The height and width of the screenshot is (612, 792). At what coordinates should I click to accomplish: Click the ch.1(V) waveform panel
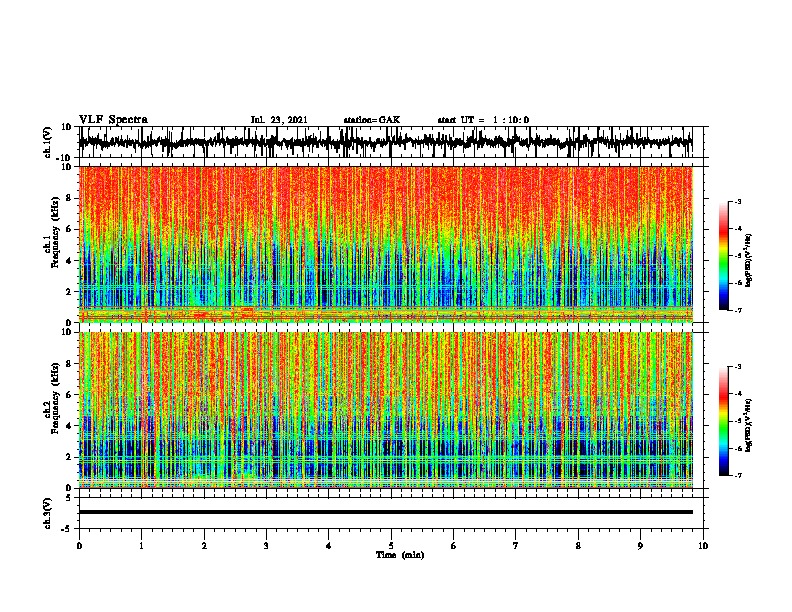coord(391,142)
